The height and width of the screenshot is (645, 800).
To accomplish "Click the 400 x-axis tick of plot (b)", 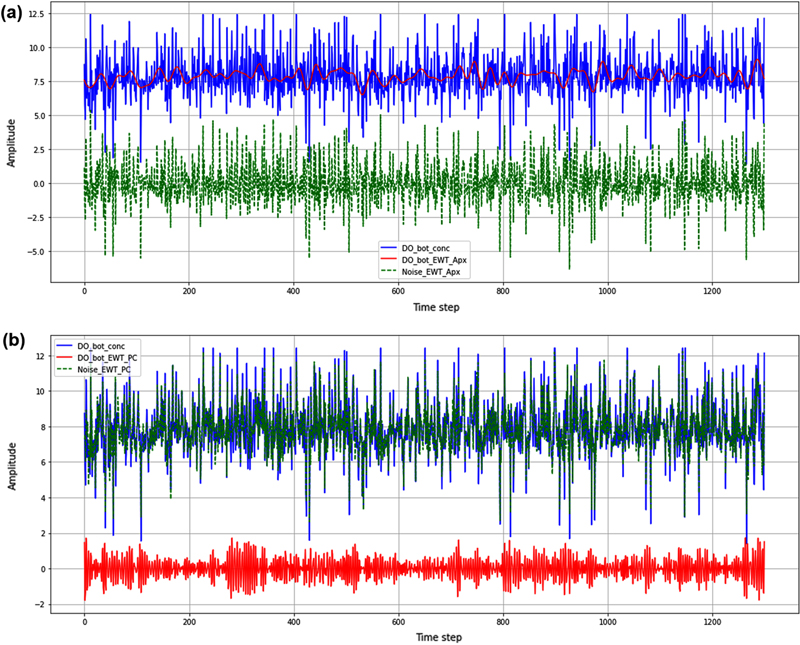I will click(x=294, y=622).
